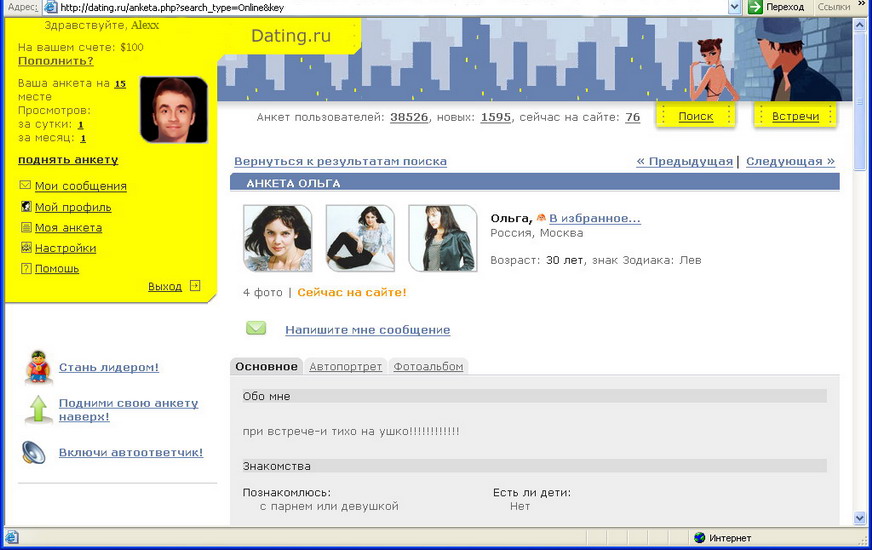The image size is (872, 550).
Task: Click the green up arrow icon
Action: tap(38, 409)
